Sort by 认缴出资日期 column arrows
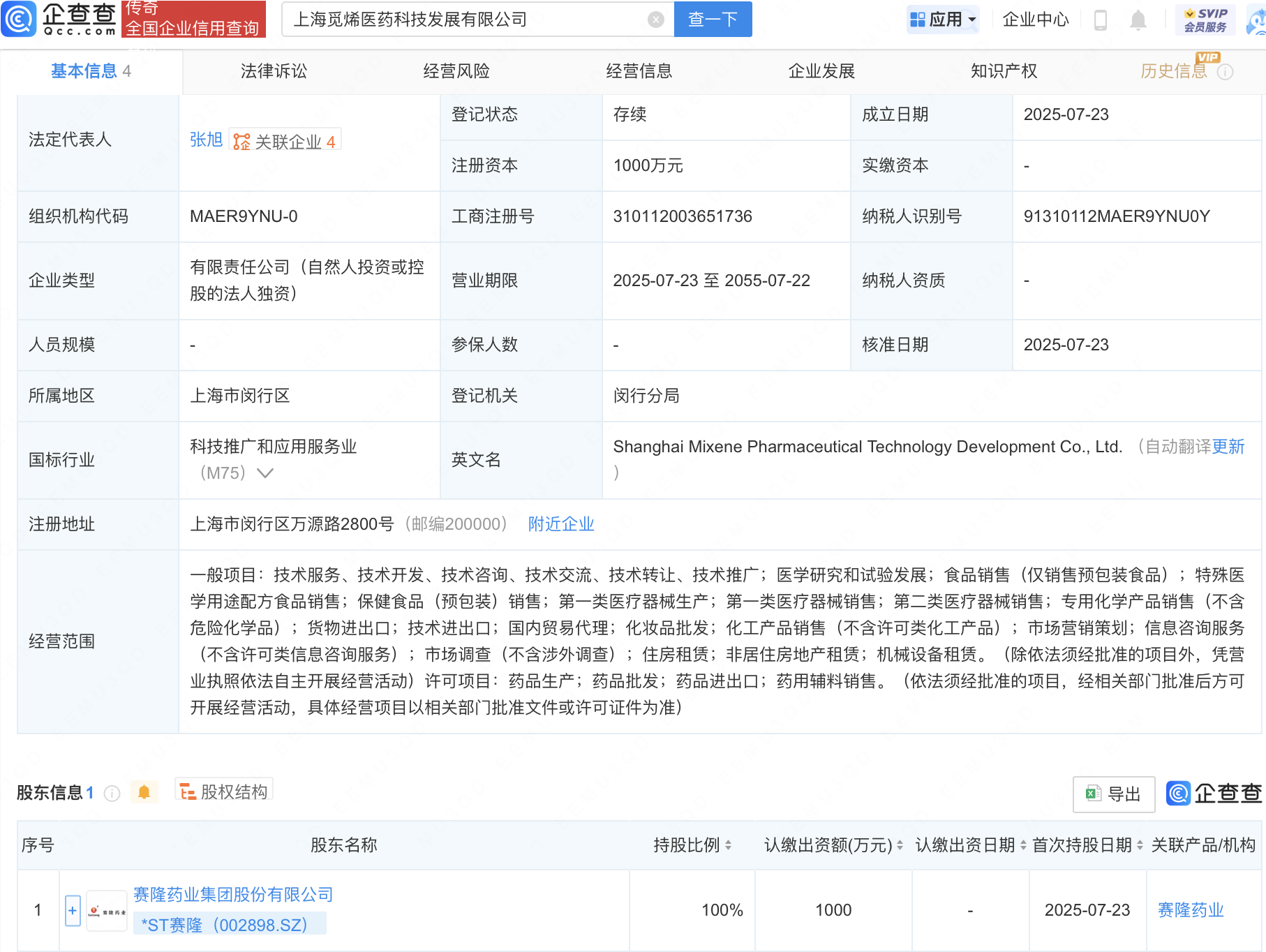 point(1023,845)
